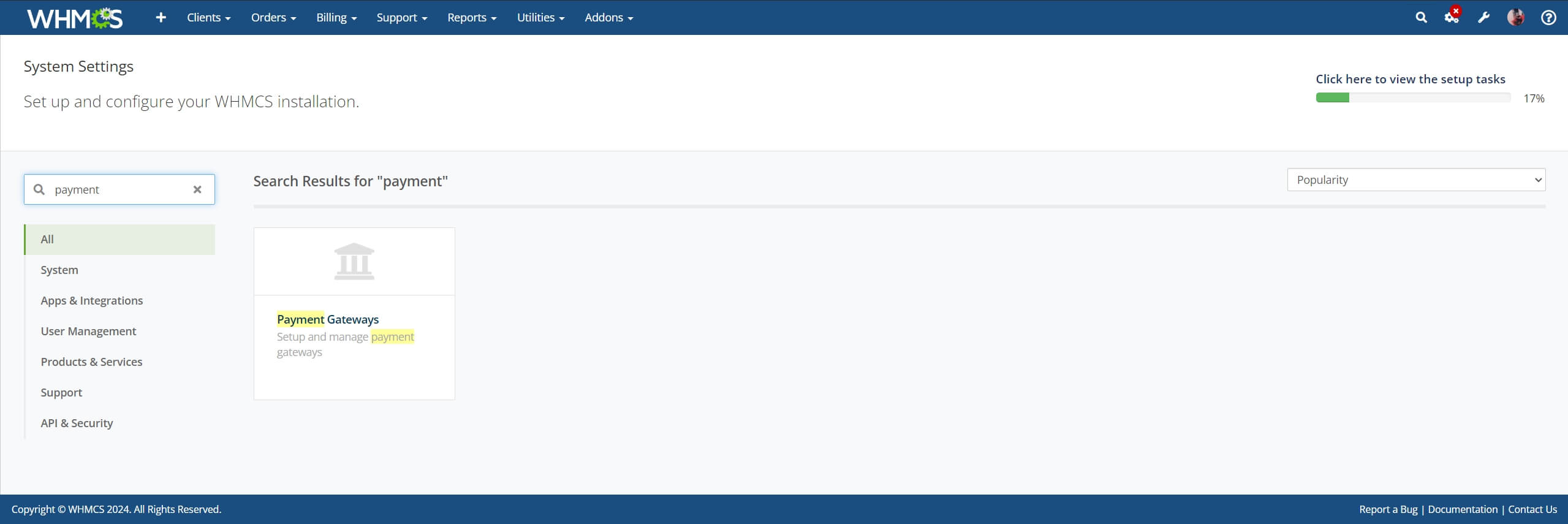Viewport: 1568px width, 524px height.
Task: Select the Support sidebar category
Action: pyautogui.click(x=119, y=393)
